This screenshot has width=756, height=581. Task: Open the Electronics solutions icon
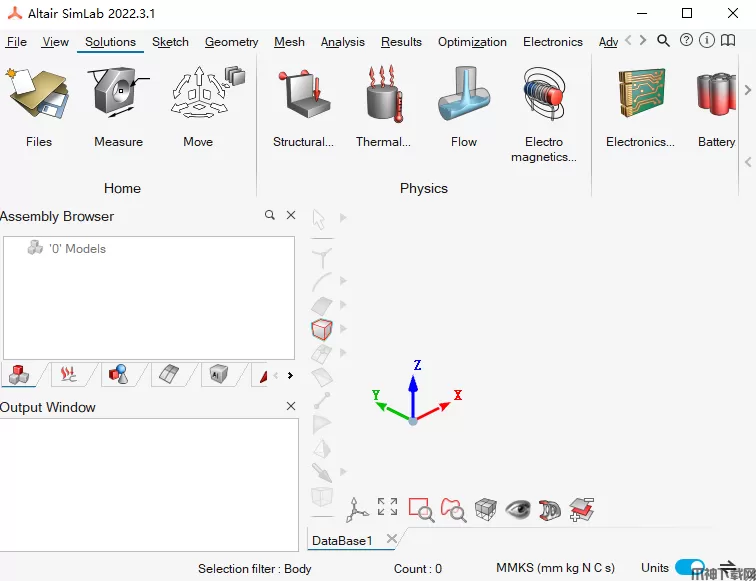point(640,107)
